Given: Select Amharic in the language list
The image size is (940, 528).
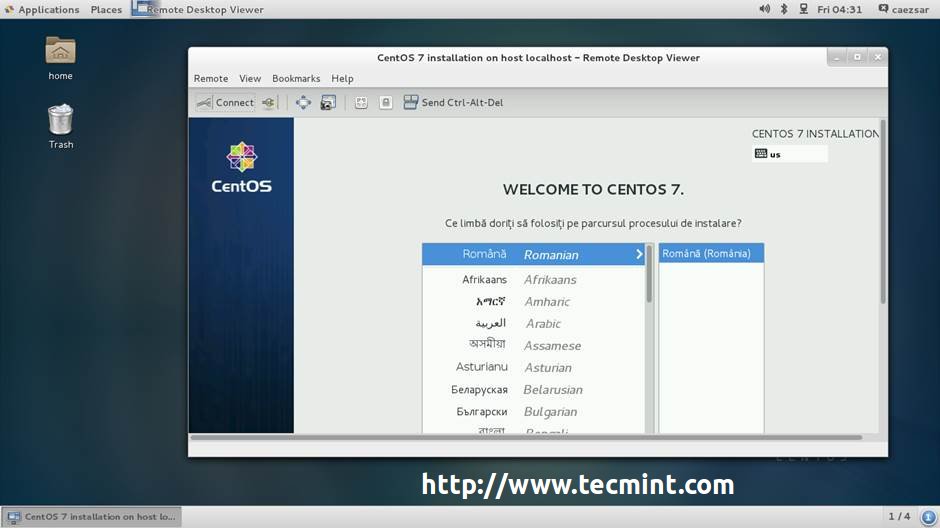Looking at the screenshot, I should (534, 301).
